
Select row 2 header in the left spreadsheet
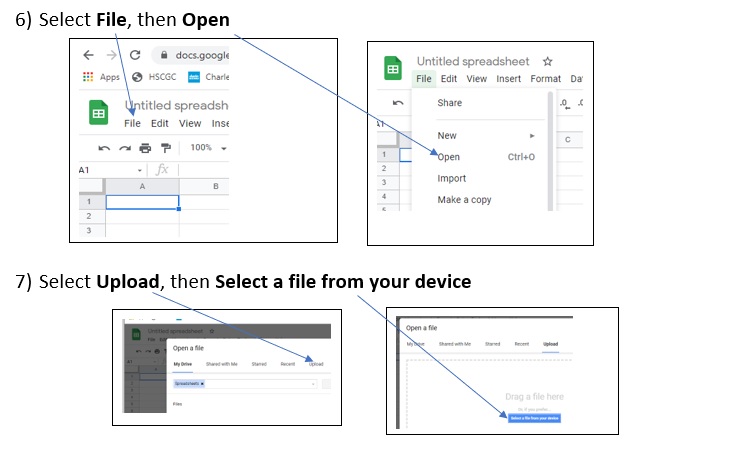[x=92, y=216]
